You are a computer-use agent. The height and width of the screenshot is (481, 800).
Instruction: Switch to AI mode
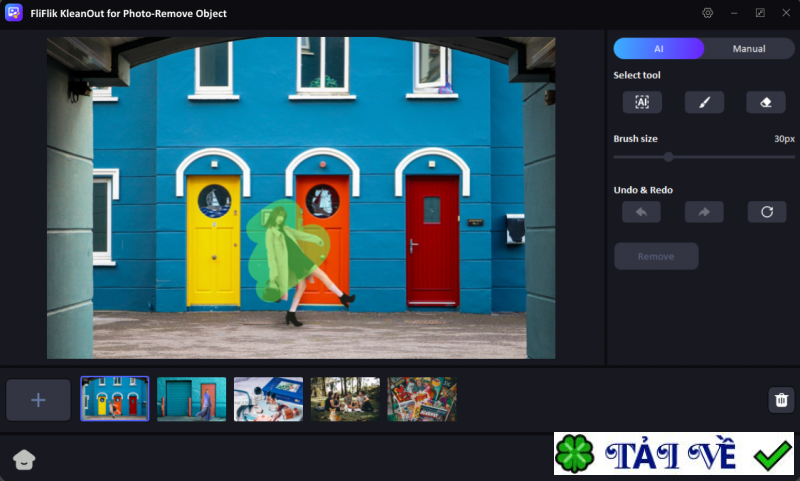pos(659,49)
